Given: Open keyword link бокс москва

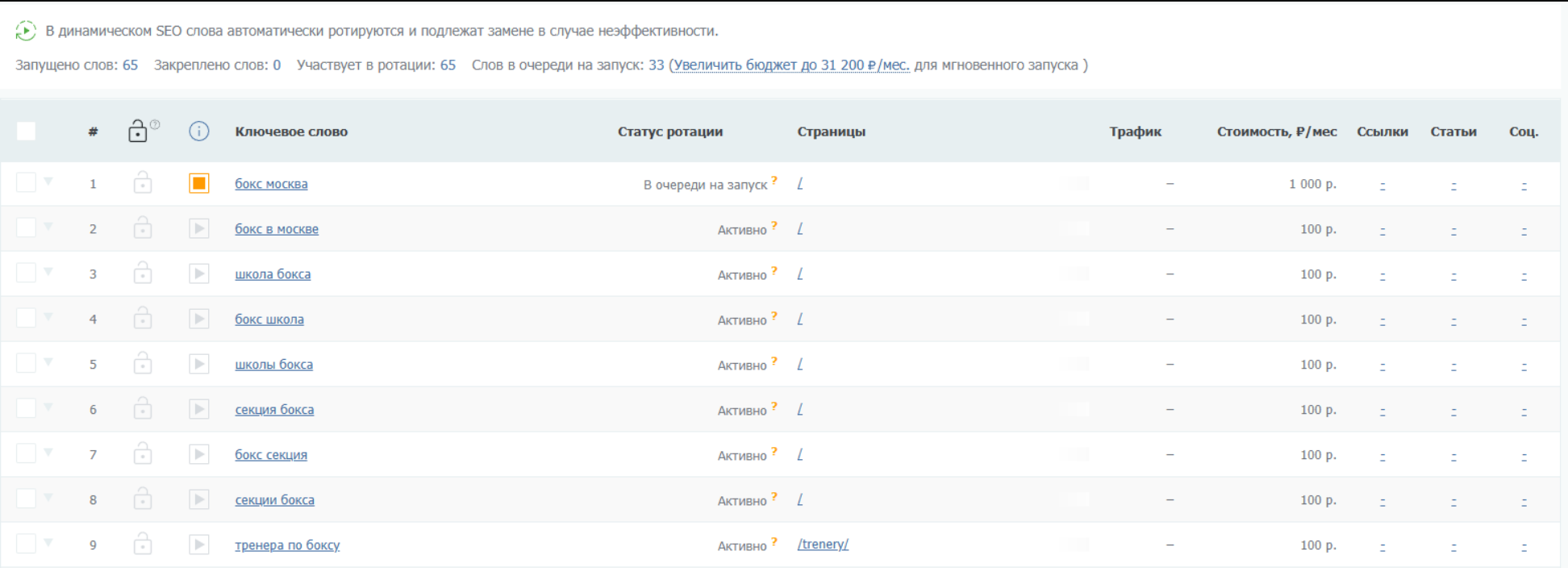Looking at the screenshot, I should tap(271, 184).
